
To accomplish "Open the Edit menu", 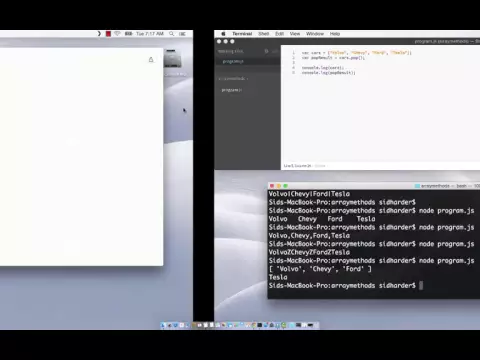I will (x=279, y=34).
